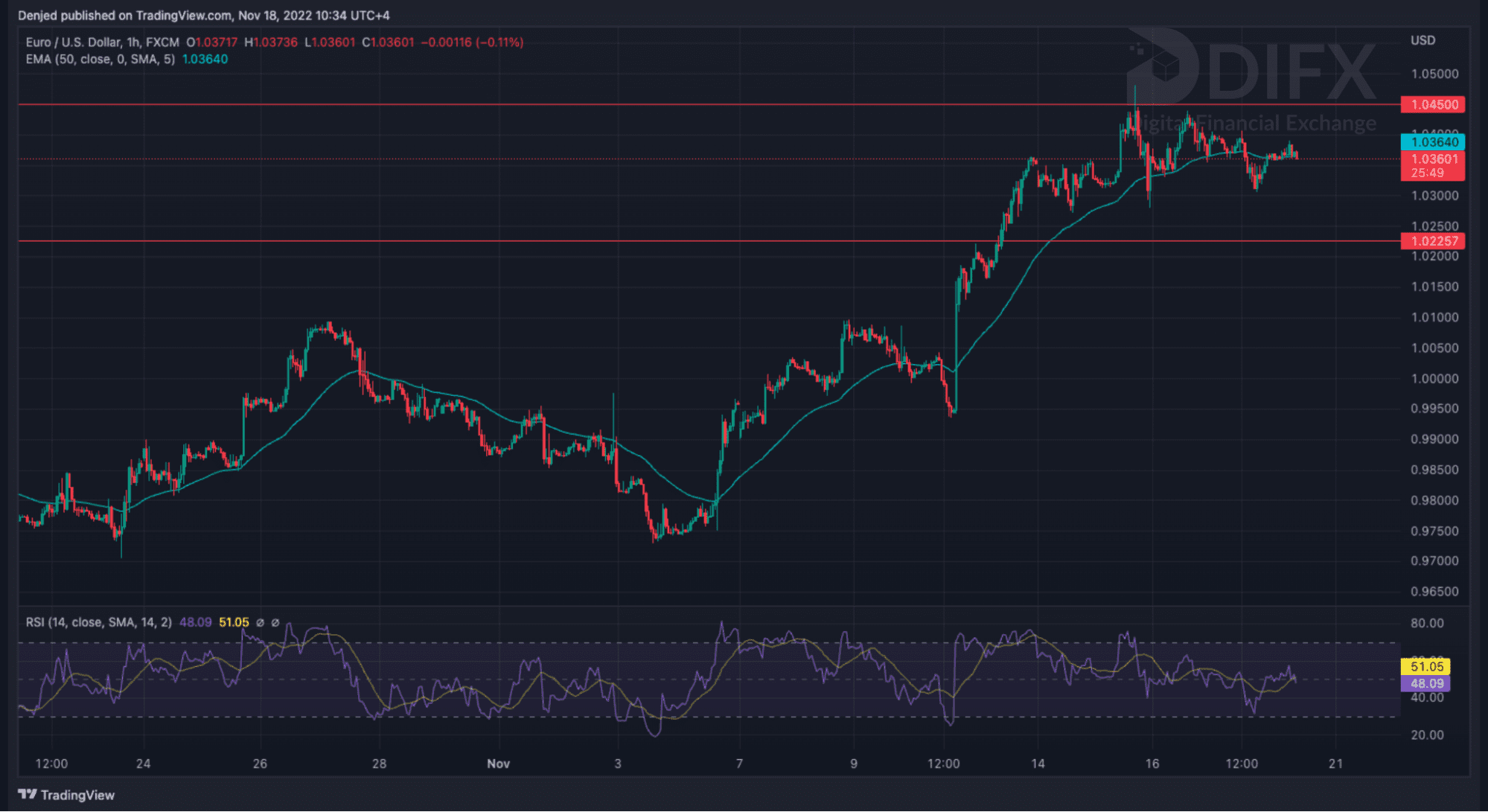Open the RSI (14, close, SMA) indicator legend
The width and height of the screenshot is (1488, 812).
coord(98,622)
